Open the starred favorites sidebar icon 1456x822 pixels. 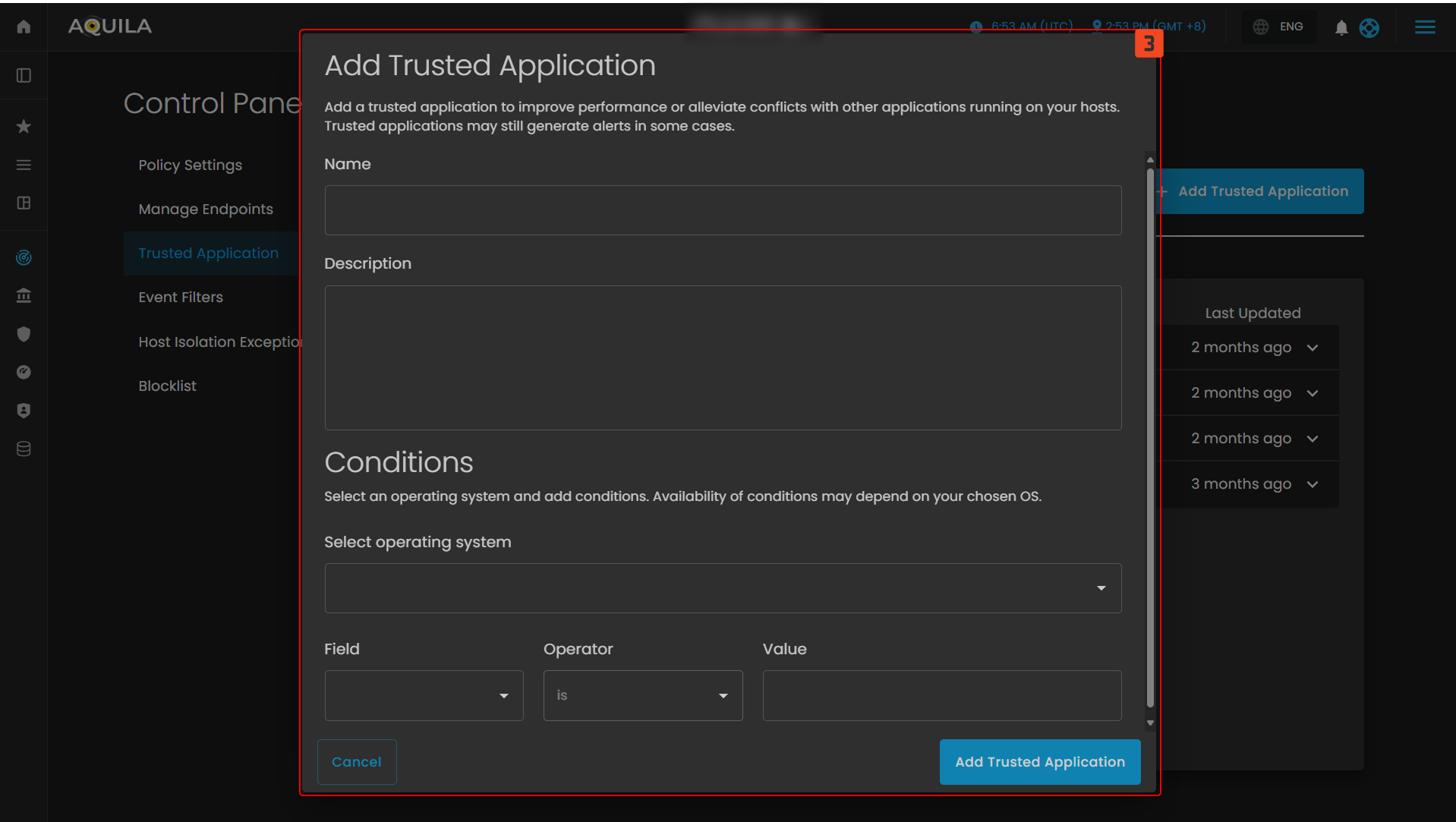(24, 126)
